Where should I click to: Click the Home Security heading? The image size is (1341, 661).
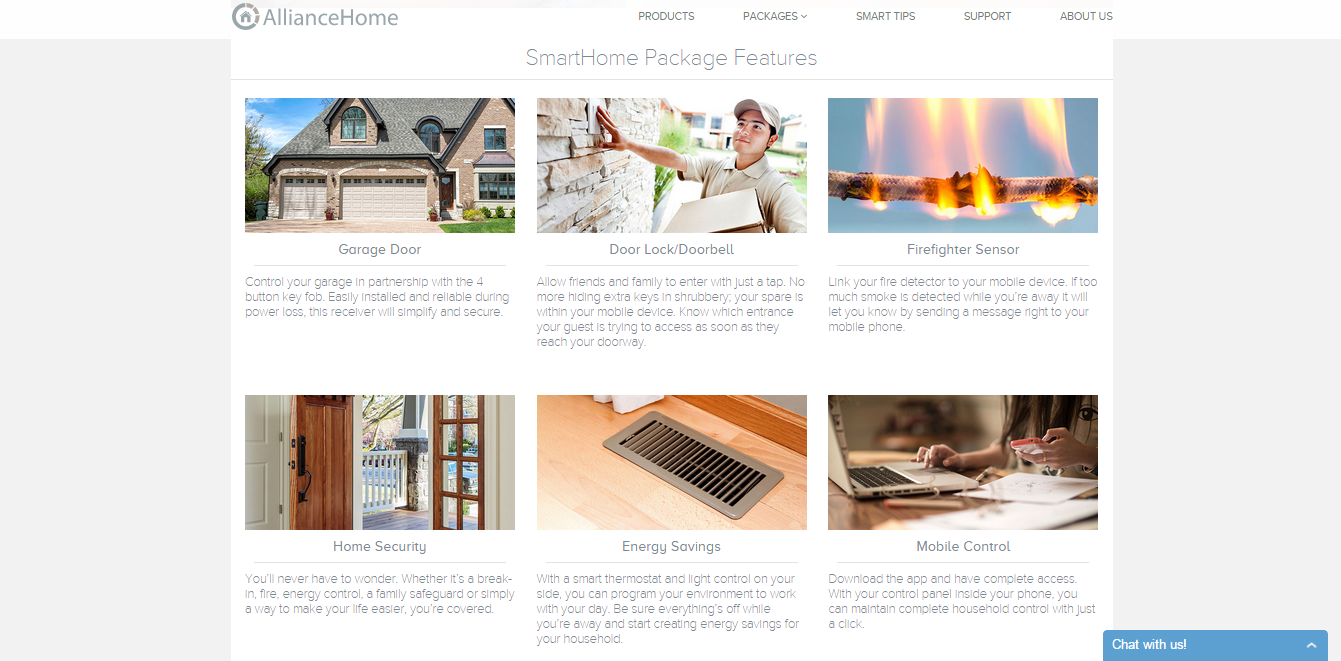[x=380, y=546]
